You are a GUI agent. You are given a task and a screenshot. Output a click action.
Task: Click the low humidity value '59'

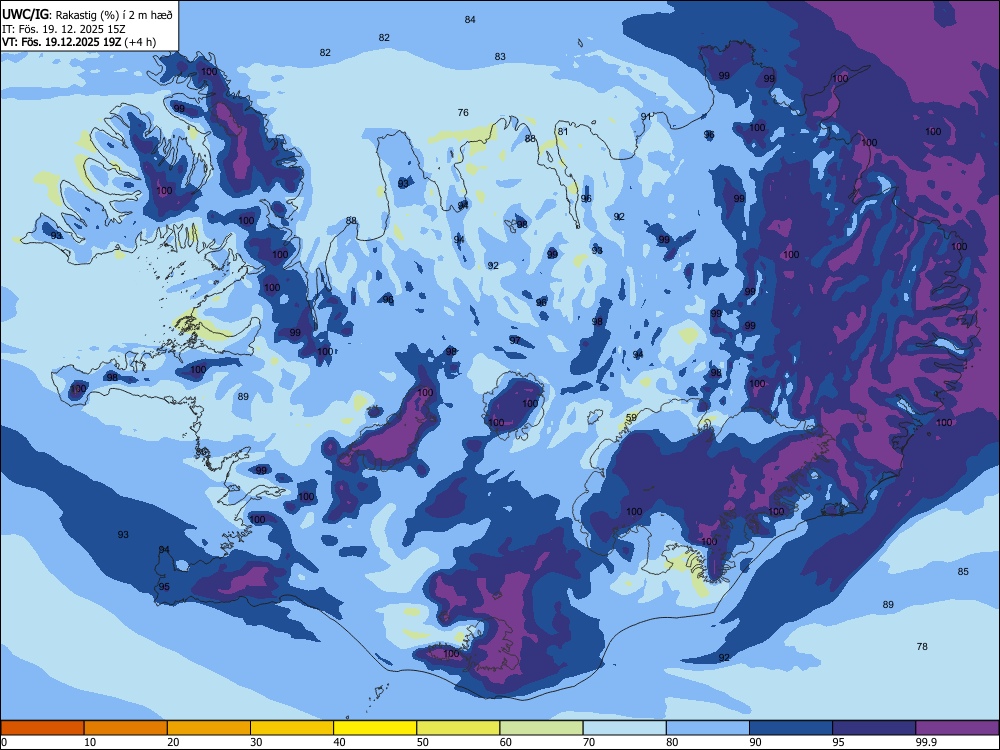click(631, 418)
